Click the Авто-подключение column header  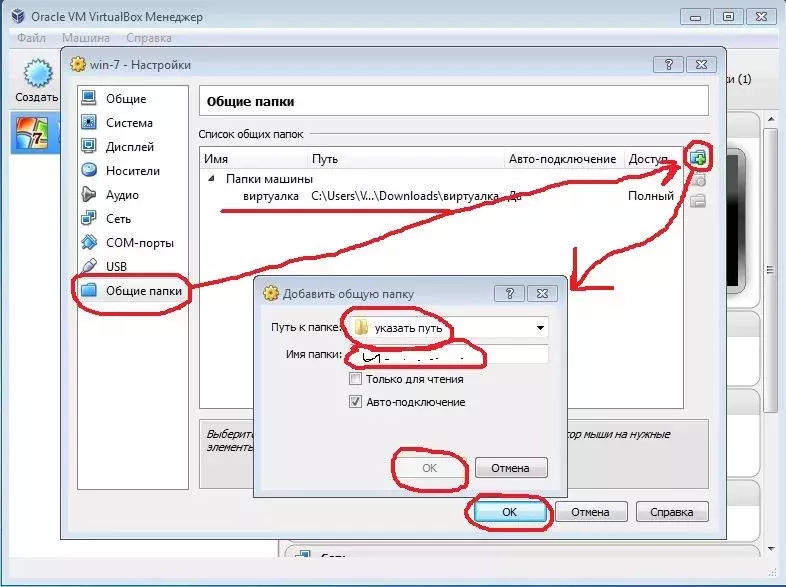click(563, 158)
